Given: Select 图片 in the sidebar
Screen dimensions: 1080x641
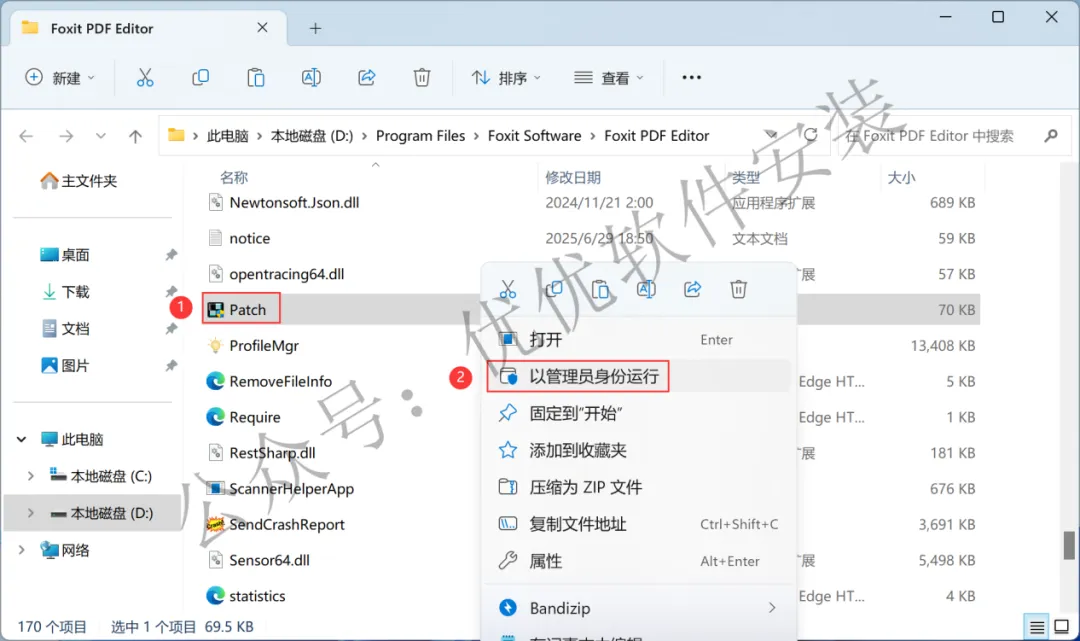Looking at the screenshot, I should click(65, 366).
